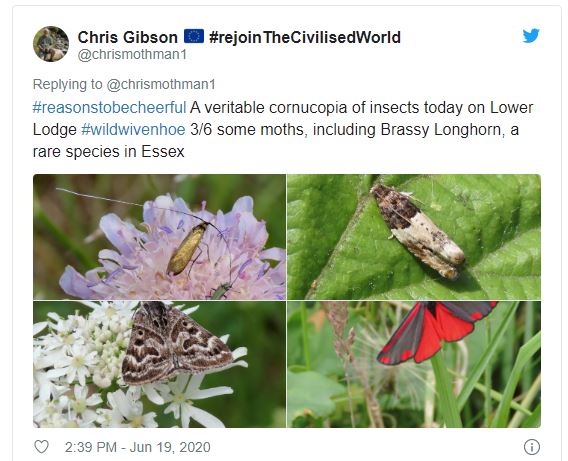This screenshot has height=461, width=568.
Task: Like the tweet with the heart icon
Action: click(41, 447)
